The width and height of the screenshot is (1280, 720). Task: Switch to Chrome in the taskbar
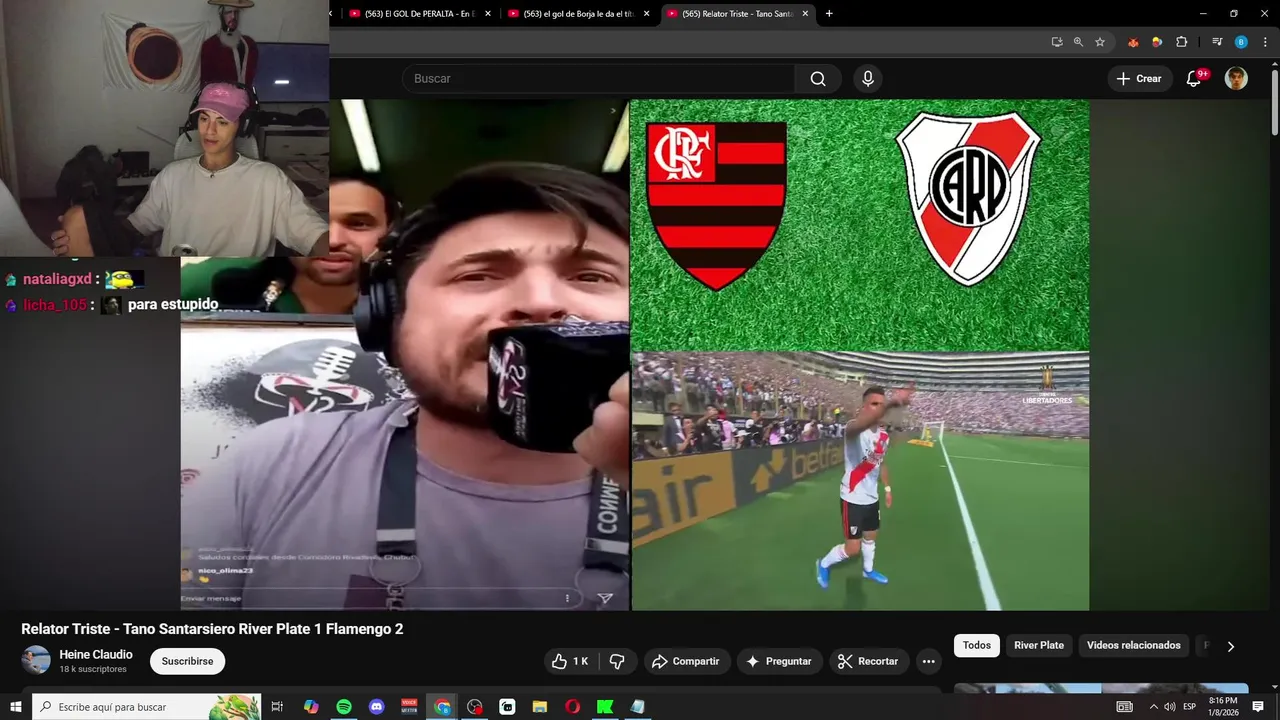[x=442, y=707]
